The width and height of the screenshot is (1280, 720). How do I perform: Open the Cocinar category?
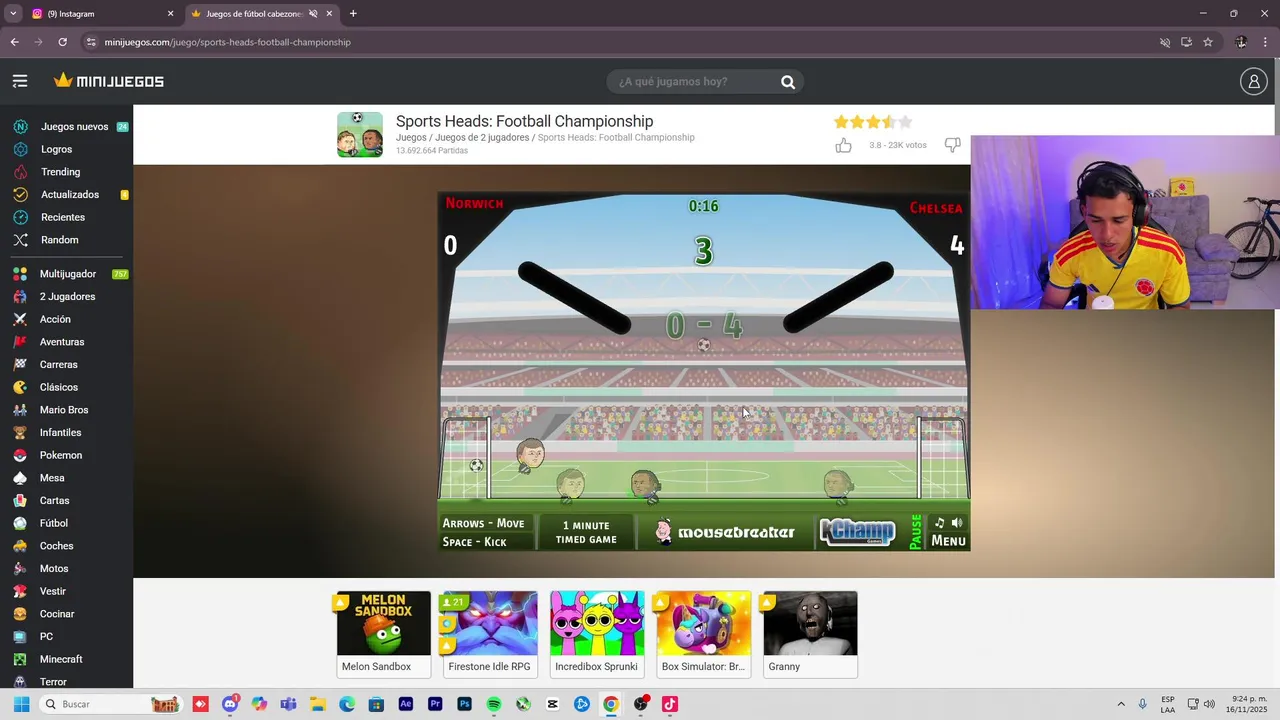click(57, 614)
